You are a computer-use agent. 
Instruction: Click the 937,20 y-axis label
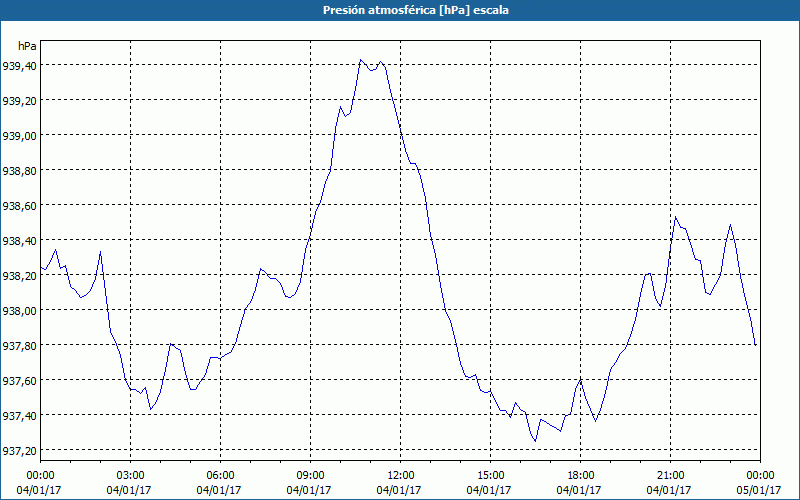(x=19, y=451)
